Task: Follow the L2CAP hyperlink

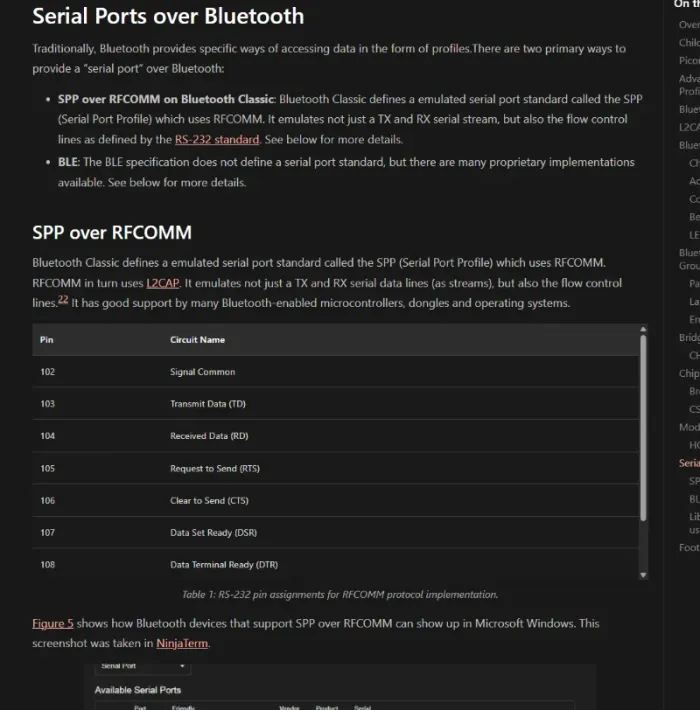Action: [163, 283]
